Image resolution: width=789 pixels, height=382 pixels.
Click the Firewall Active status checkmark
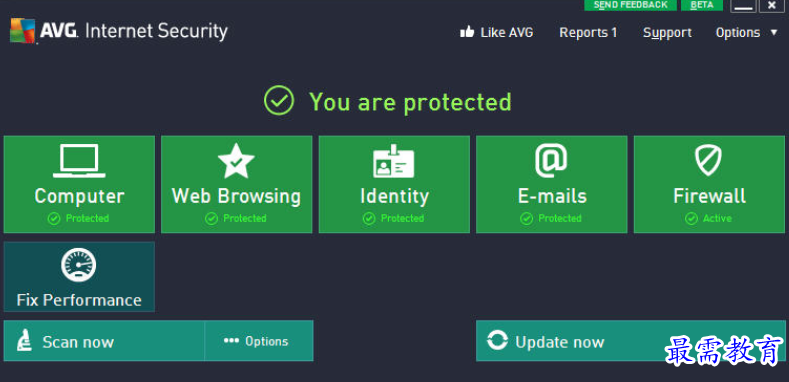pyautogui.click(x=691, y=218)
